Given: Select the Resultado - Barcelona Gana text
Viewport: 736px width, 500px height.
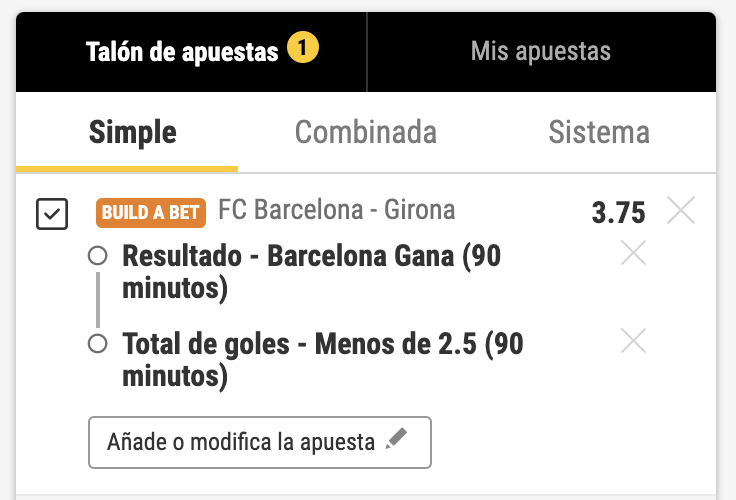Looking at the screenshot, I should (311, 272).
